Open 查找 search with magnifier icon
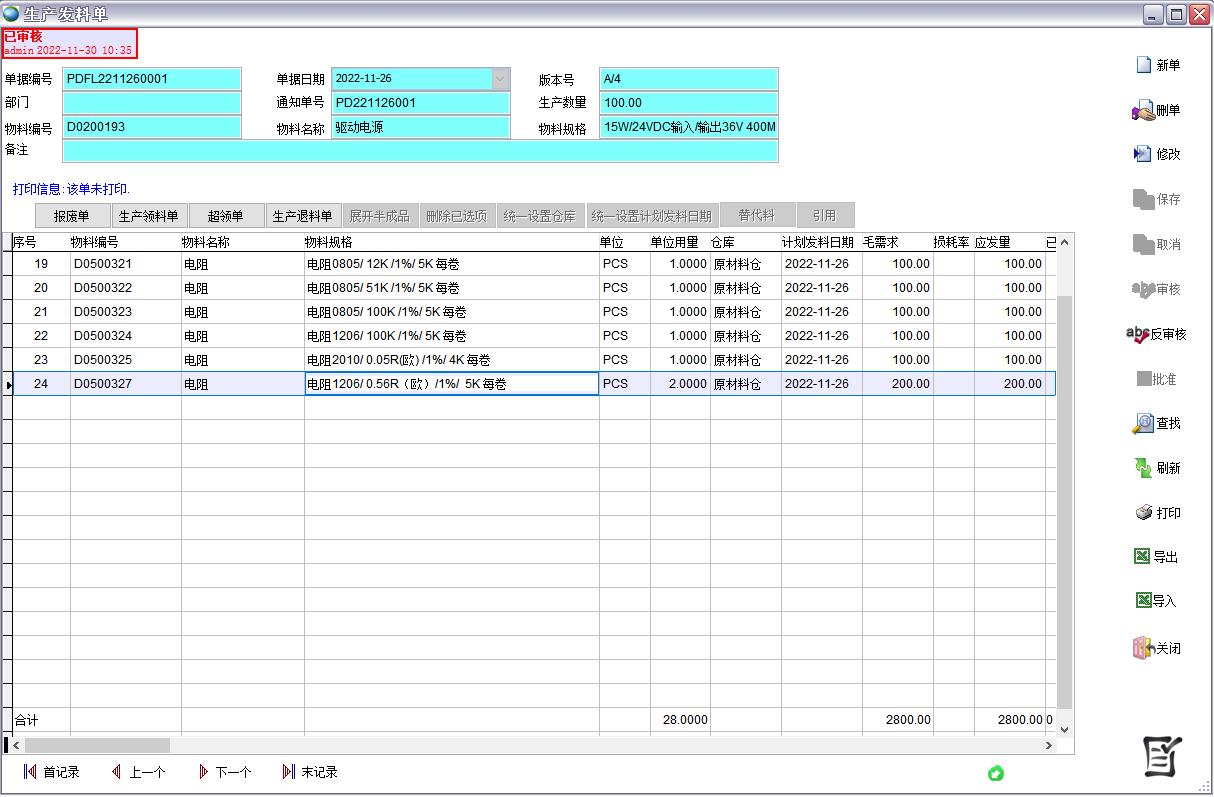This screenshot has height=797, width=1214. click(1143, 423)
